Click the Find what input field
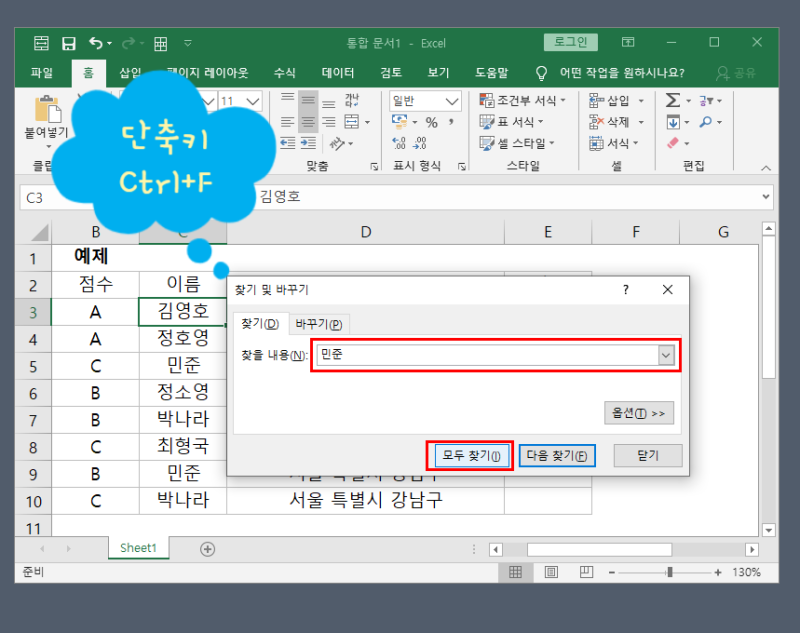This screenshot has height=633, width=800. (x=487, y=355)
